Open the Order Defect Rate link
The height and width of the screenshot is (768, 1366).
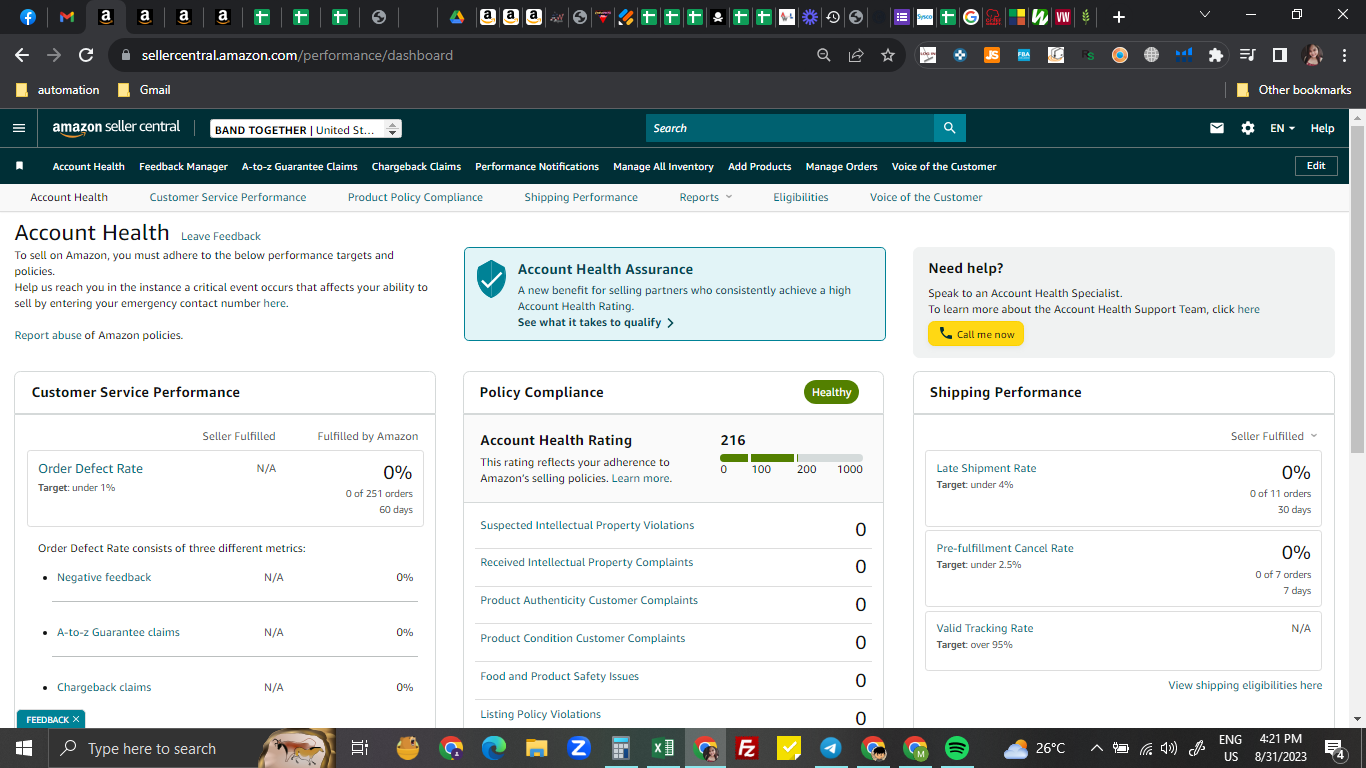(x=91, y=468)
